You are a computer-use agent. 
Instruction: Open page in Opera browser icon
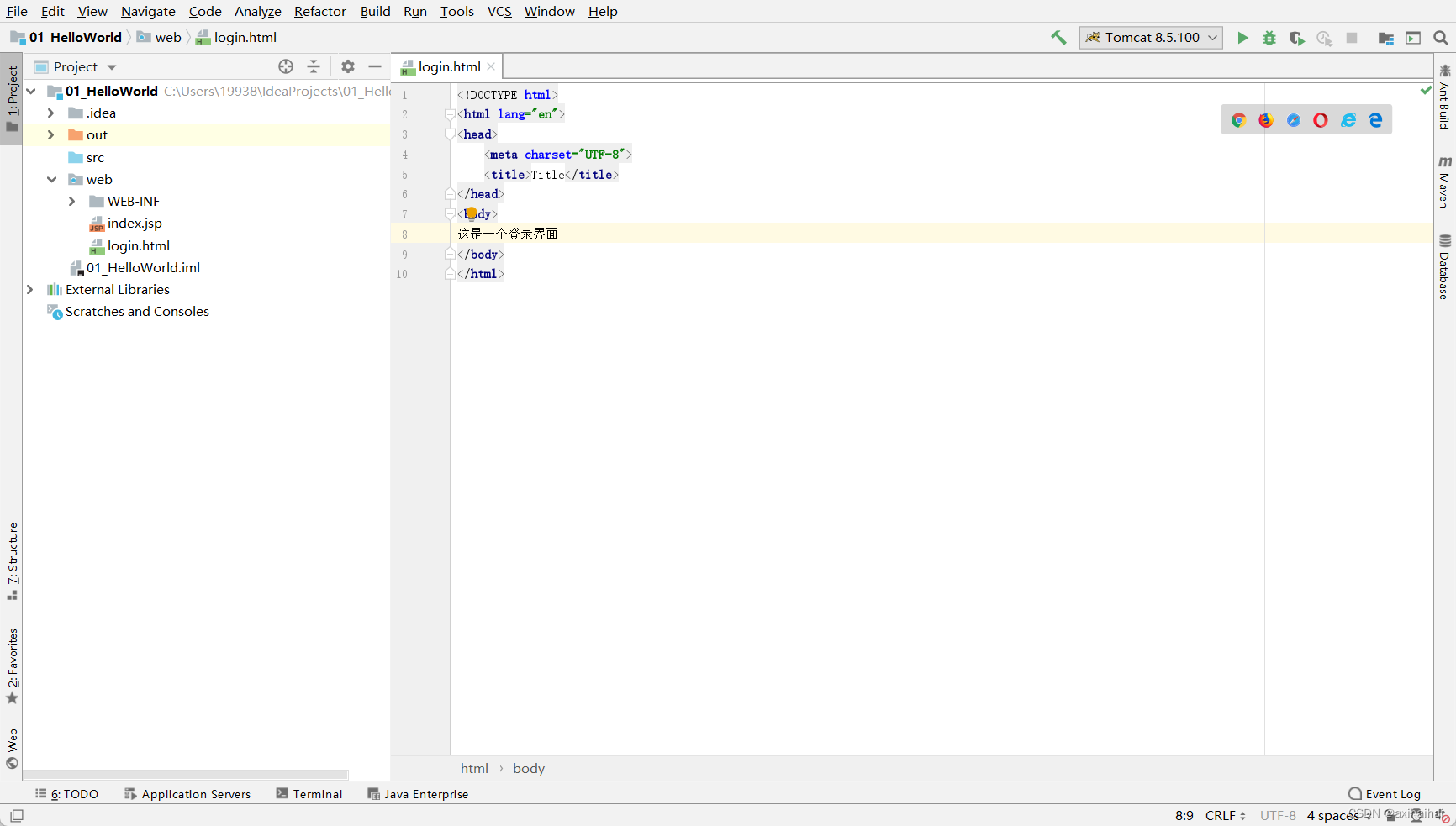pos(1321,120)
